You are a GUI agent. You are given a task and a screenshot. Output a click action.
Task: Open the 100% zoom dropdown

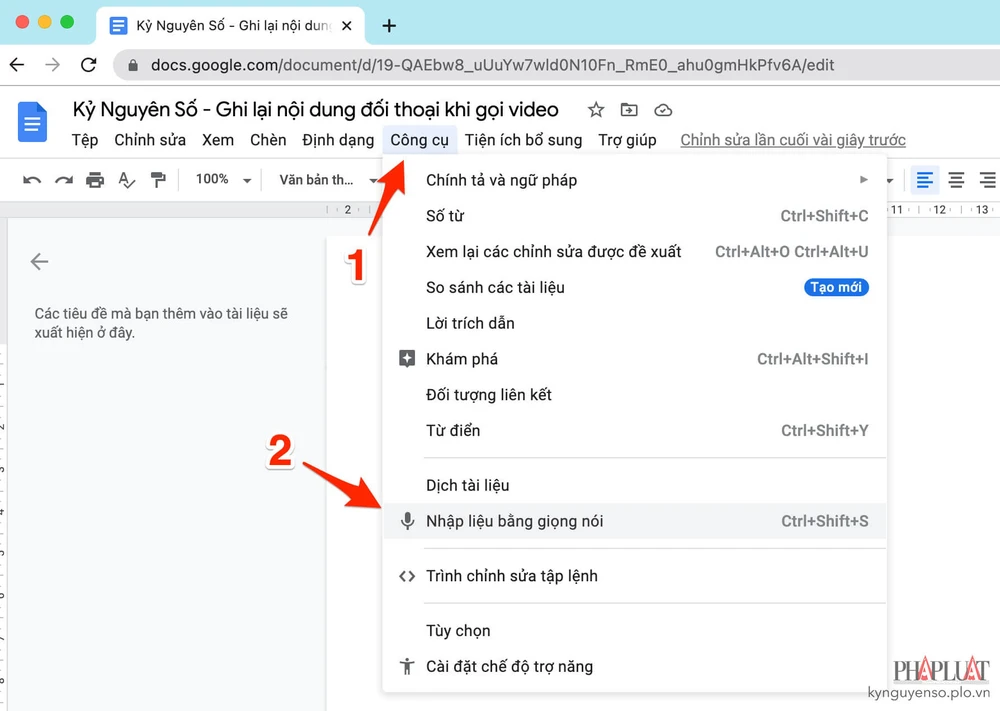click(x=223, y=180)
